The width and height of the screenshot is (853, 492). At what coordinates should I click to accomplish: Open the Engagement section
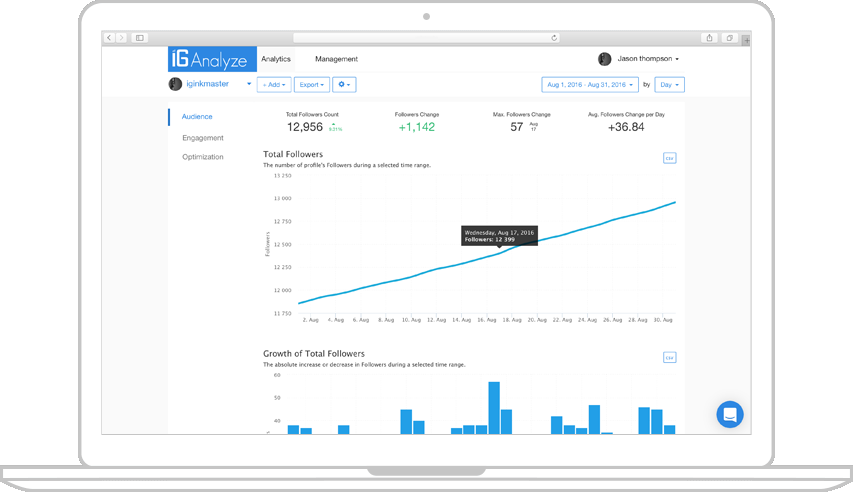click(203, 138)
